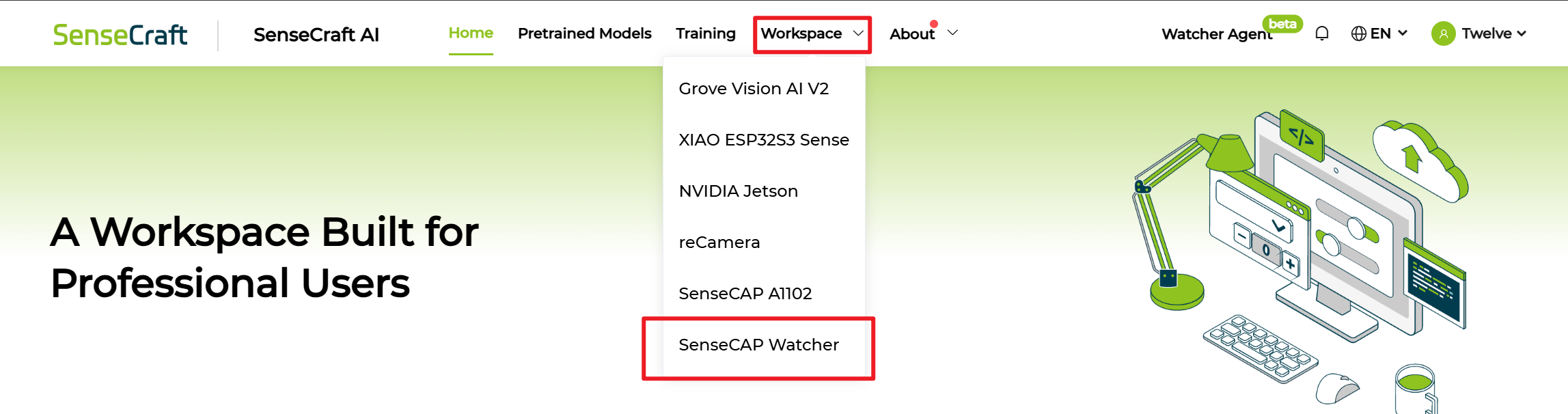
Task: Click the globe language icon
Action: click(1358, 33)
